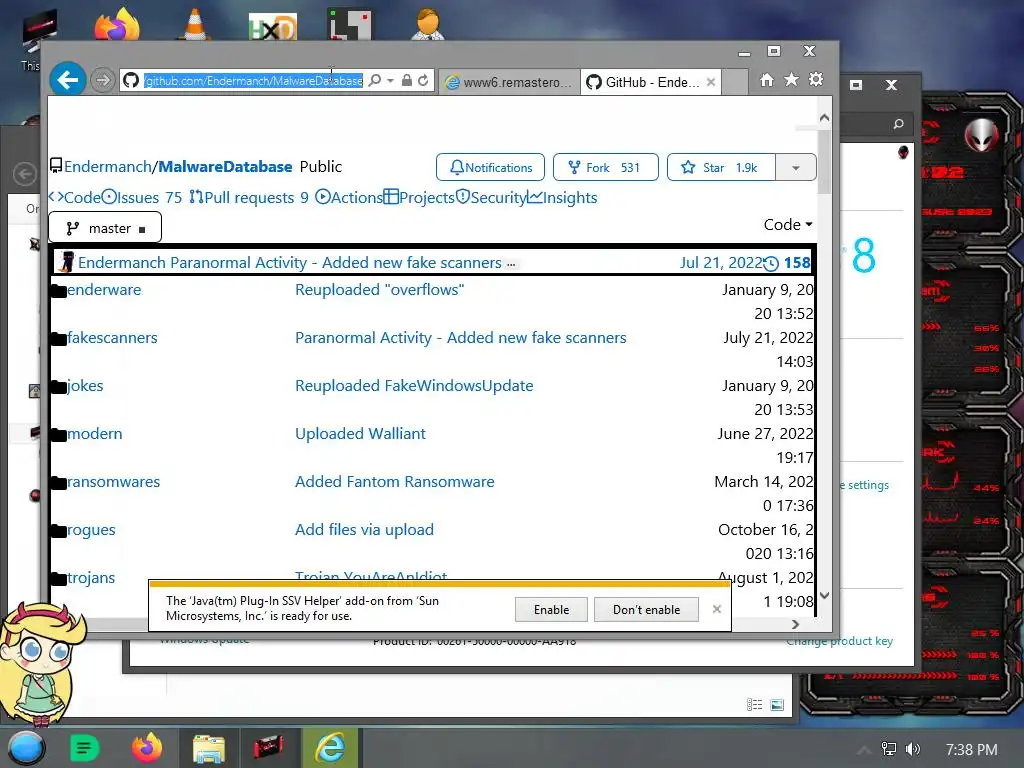This screenshot has height=768, width=1024.
Task: Click Don't enable for Java add-on
Action: 646,609
